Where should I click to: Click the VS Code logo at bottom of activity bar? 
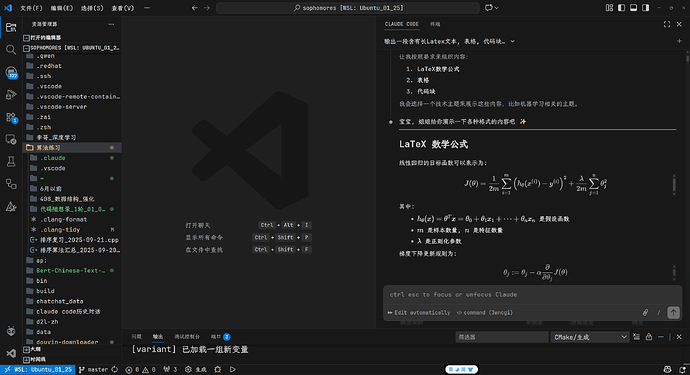pos(11,353)
